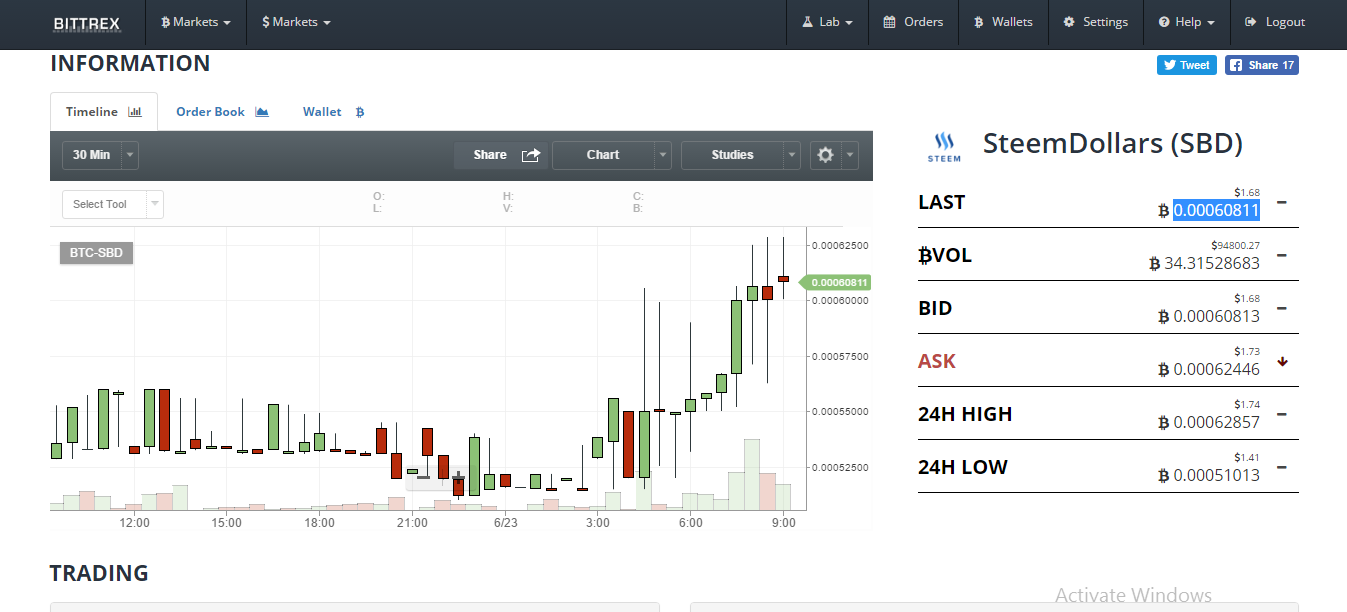Click the Chart type button
1347x612 pixels.
pyautogui.click(x=603, y=155)
